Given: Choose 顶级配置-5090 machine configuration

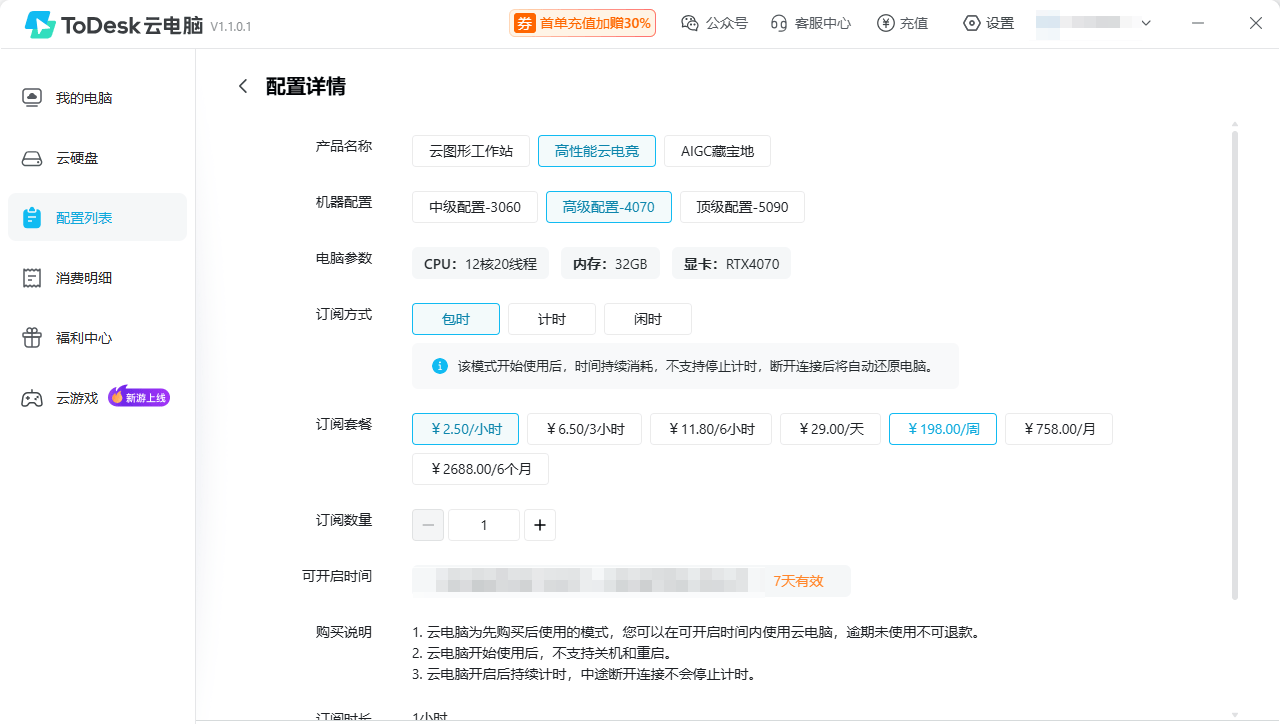Looking at the screenshot, I should 742,207.
